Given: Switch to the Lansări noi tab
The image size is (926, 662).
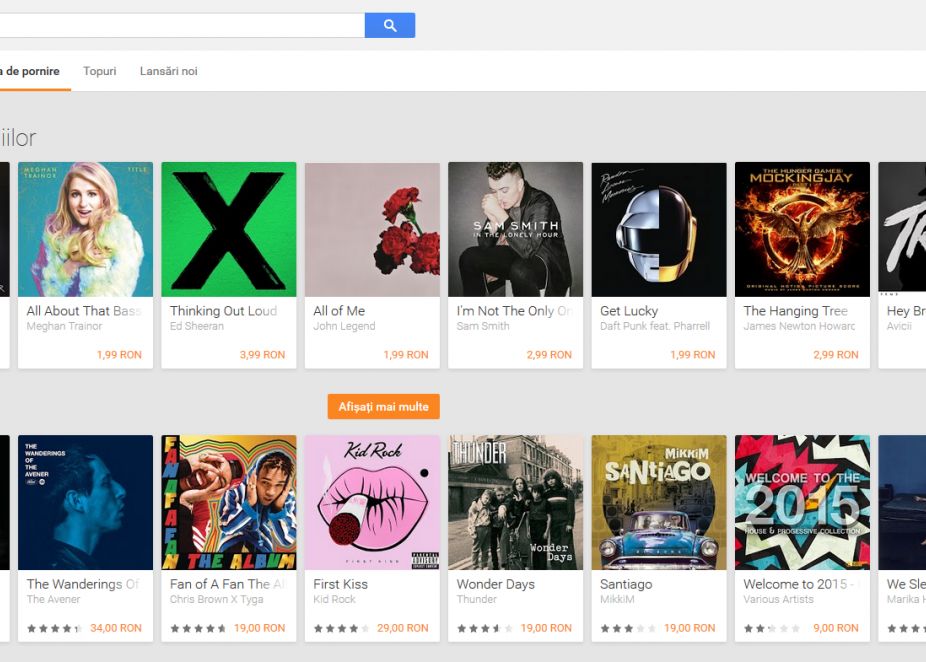Looking at the screenshot, I should point(167,71).
